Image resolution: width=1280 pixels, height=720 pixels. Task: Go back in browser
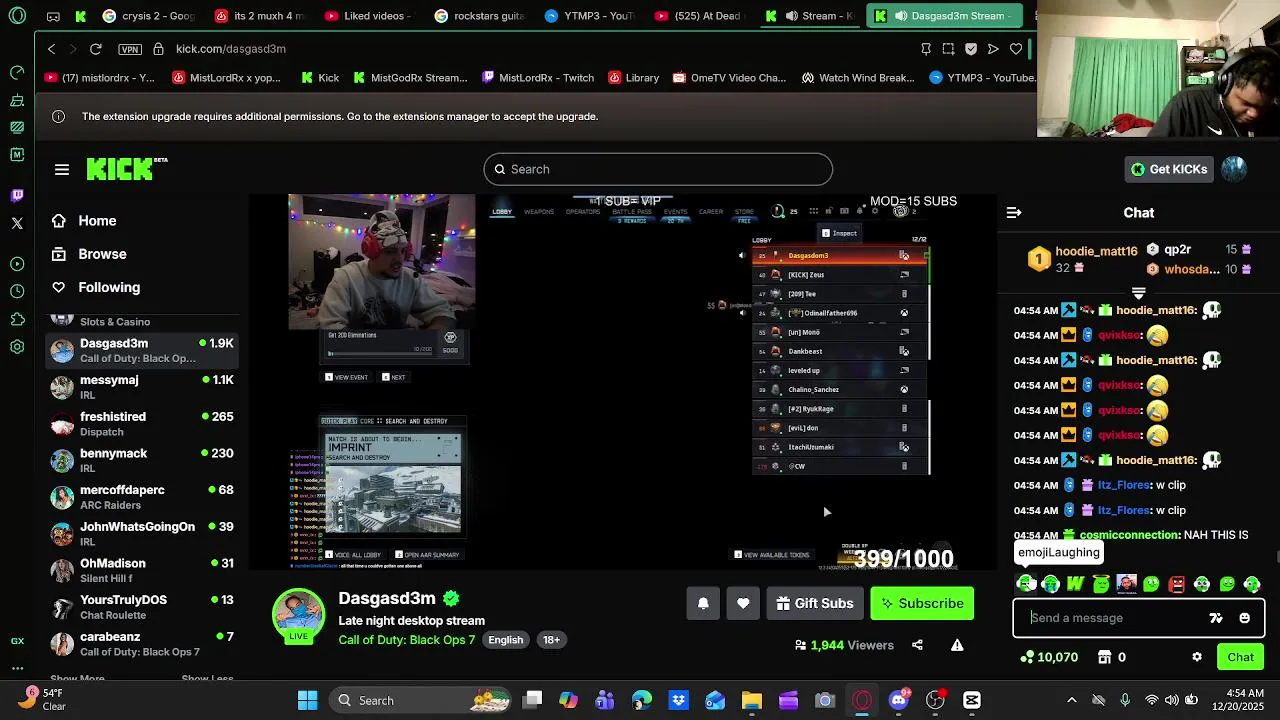pyautogui.click(x=51, y=49)
